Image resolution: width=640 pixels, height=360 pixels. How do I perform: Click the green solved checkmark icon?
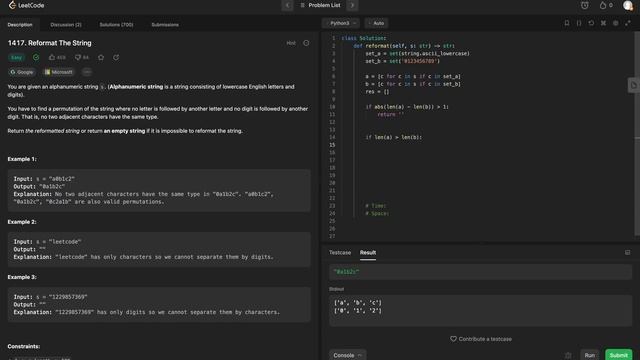pos(36,58)
